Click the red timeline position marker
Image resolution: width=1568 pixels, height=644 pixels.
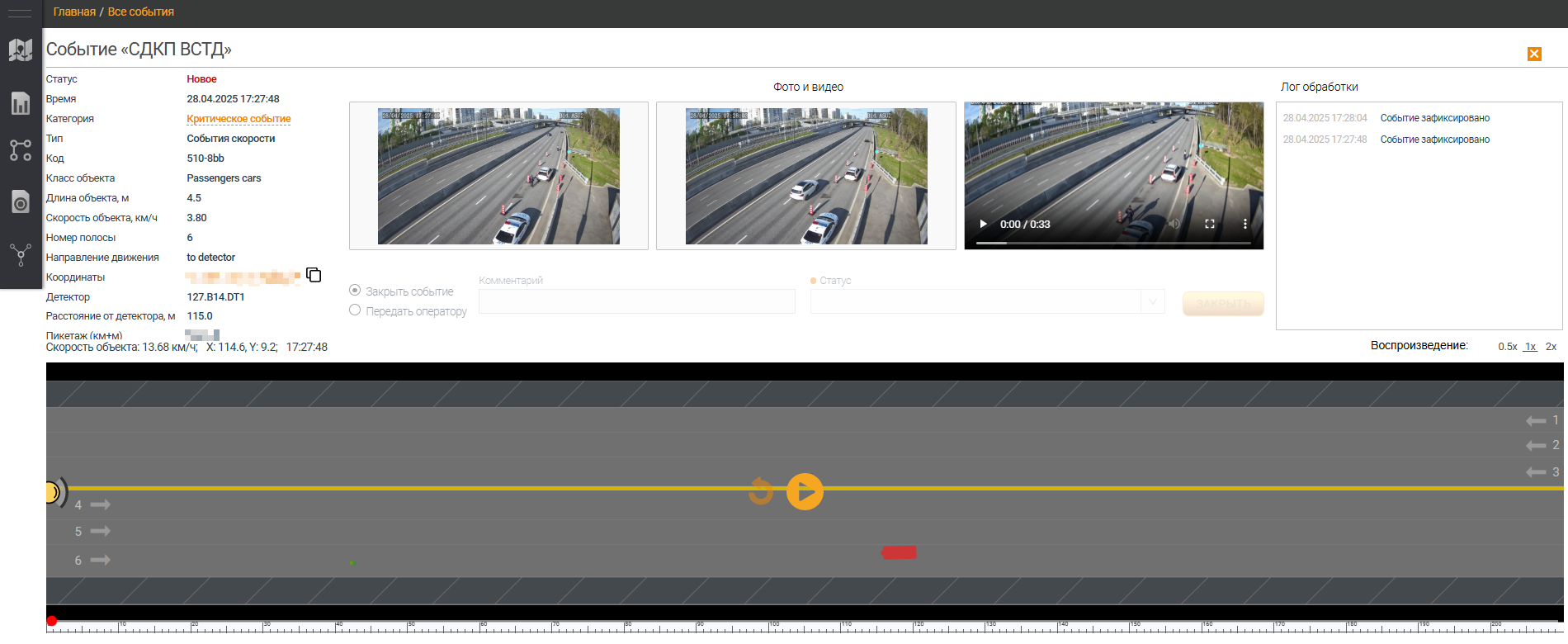pos(52,620)
